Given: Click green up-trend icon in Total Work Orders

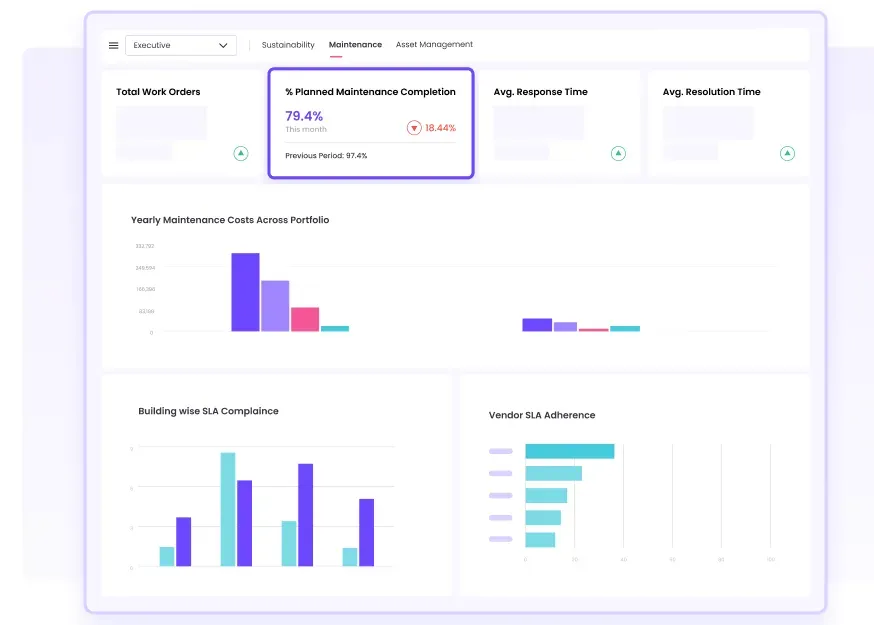Looking at the screenshot, I should click(x=240, y=153).
